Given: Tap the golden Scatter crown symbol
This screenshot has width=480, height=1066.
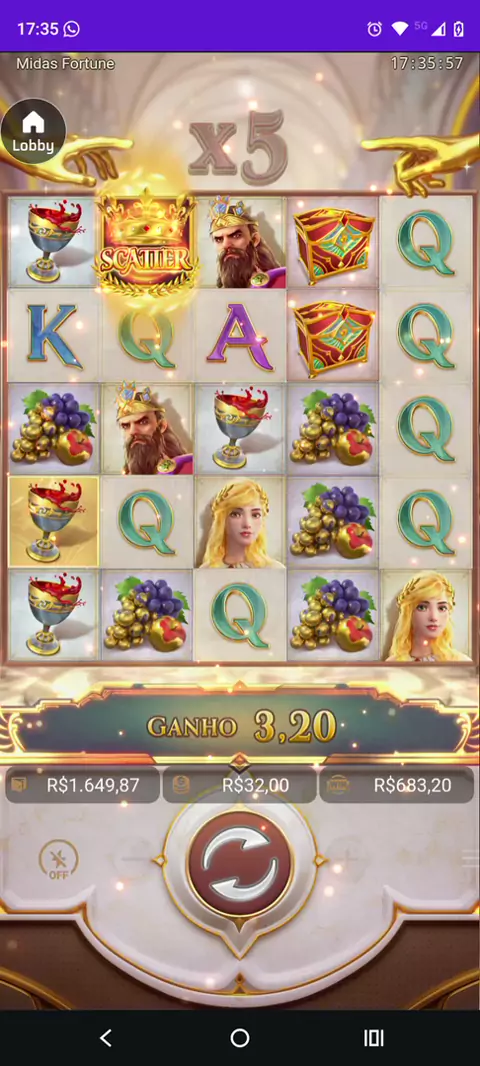Looking at the screenshot, I should 145,243.
